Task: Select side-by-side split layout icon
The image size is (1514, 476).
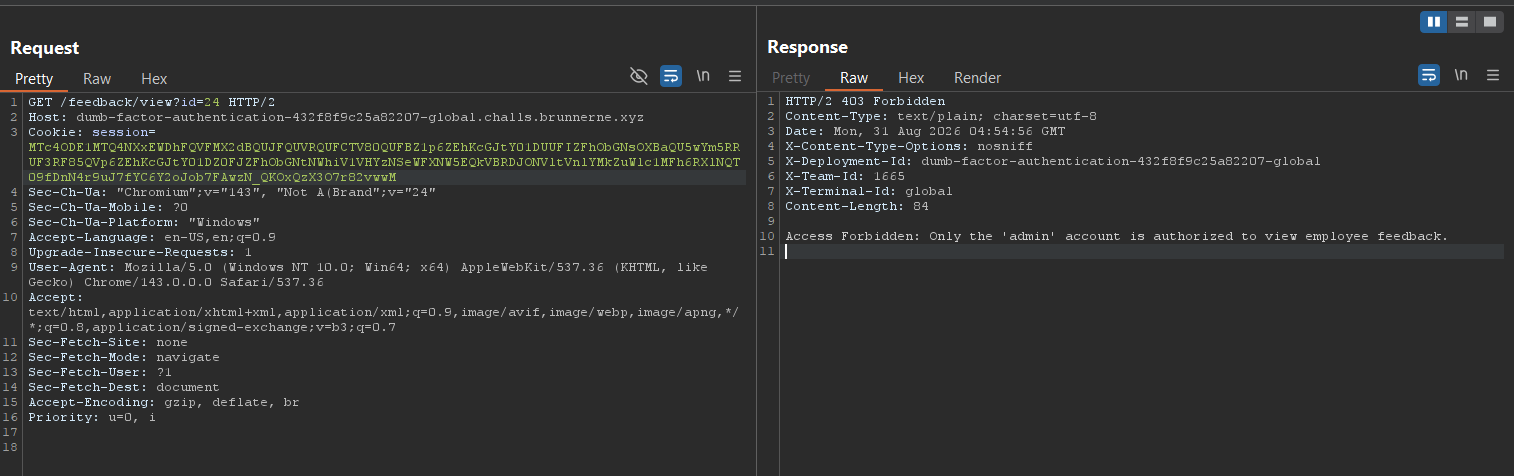Action: point(1433,21)
